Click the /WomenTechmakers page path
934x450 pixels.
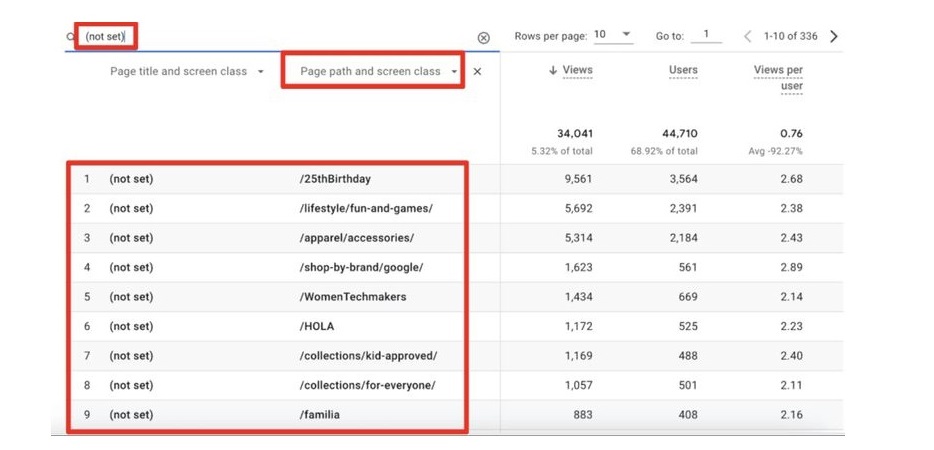353,297
